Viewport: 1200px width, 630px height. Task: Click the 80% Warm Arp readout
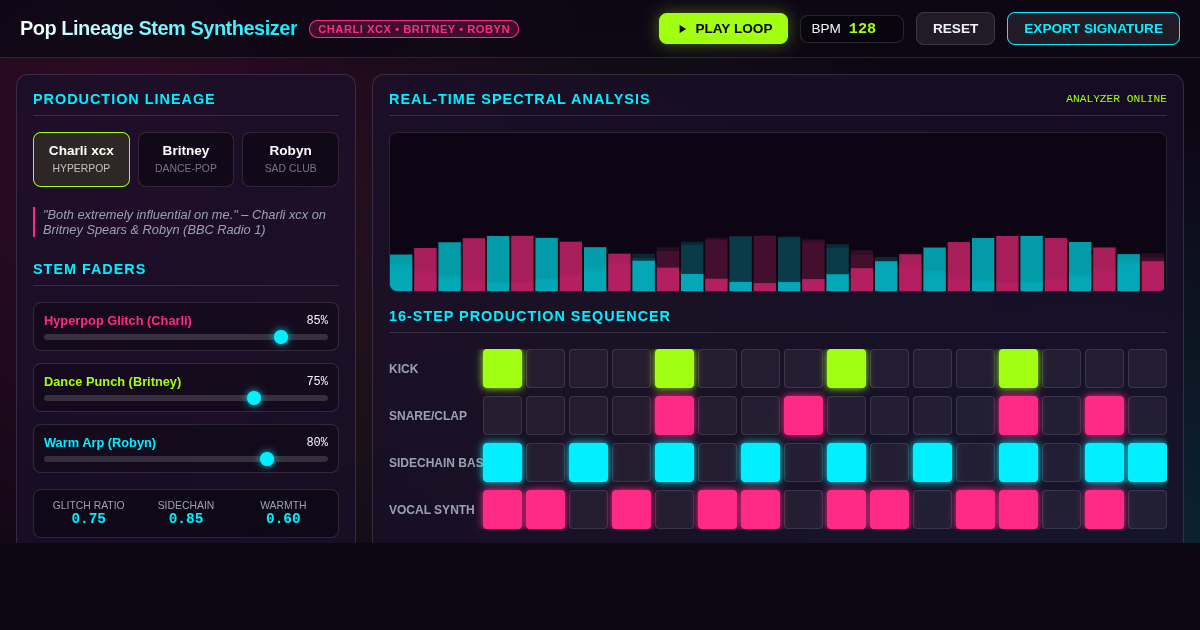point(317,442)
